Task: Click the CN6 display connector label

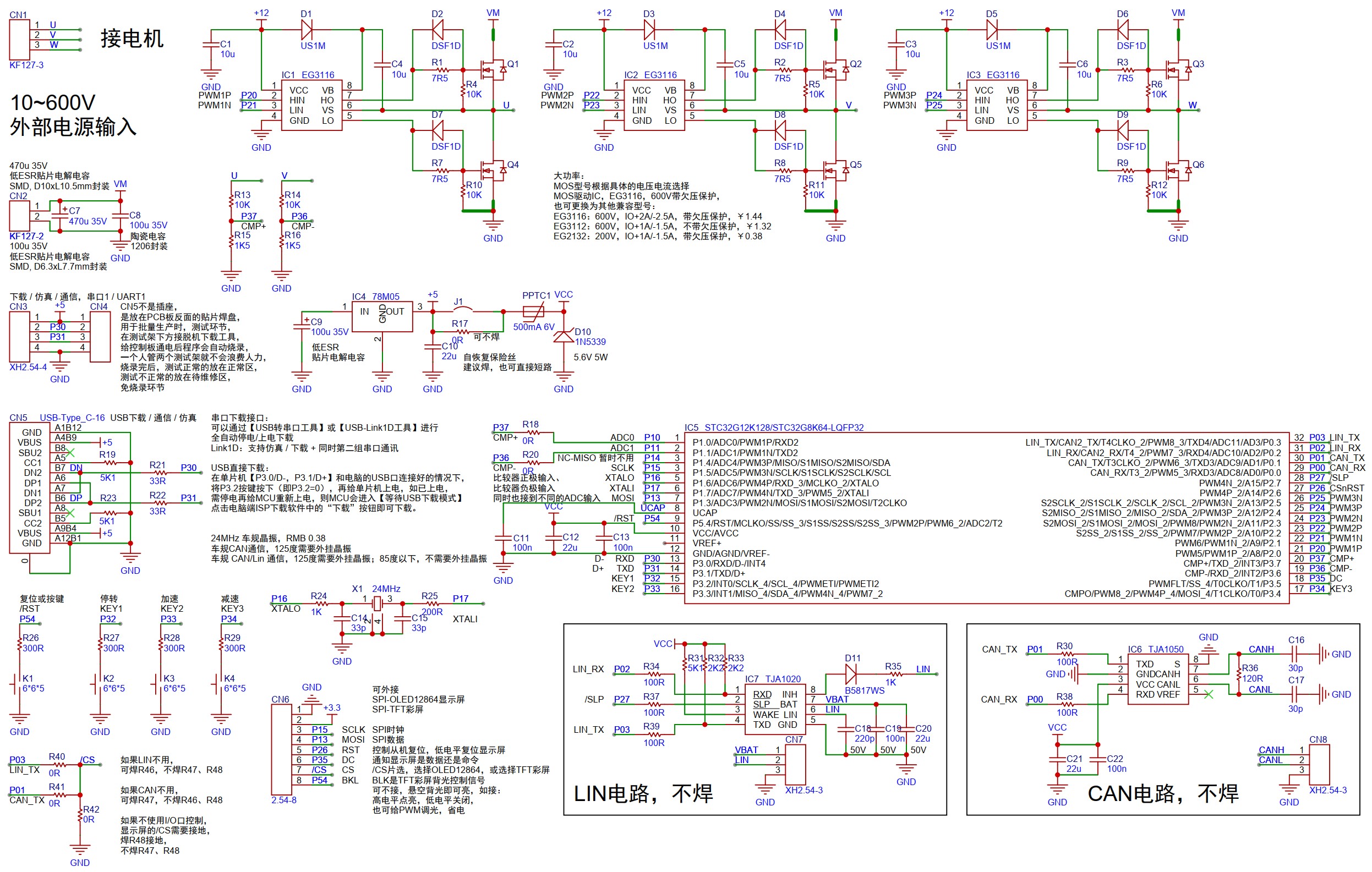Action: [x=280, y=699]
